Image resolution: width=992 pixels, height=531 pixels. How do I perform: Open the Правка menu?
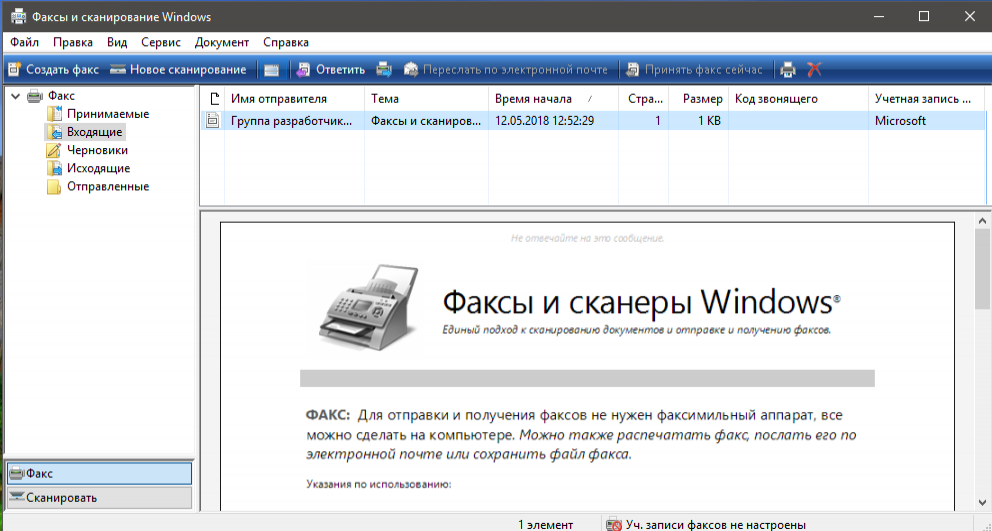click(x=73, y=42)
